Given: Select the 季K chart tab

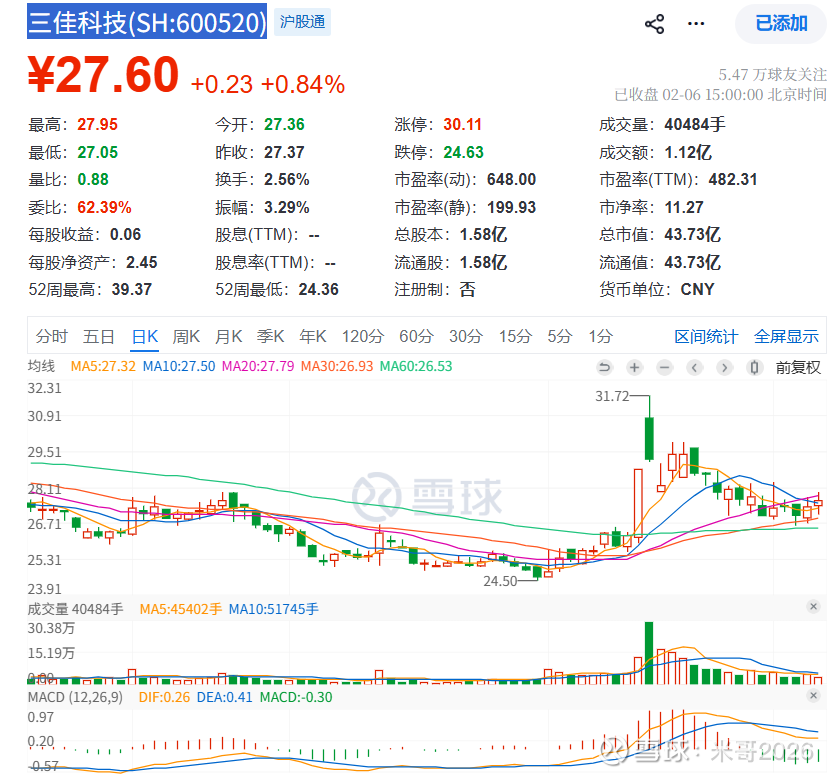Looking at the screenshot, I should click(270, 337).
